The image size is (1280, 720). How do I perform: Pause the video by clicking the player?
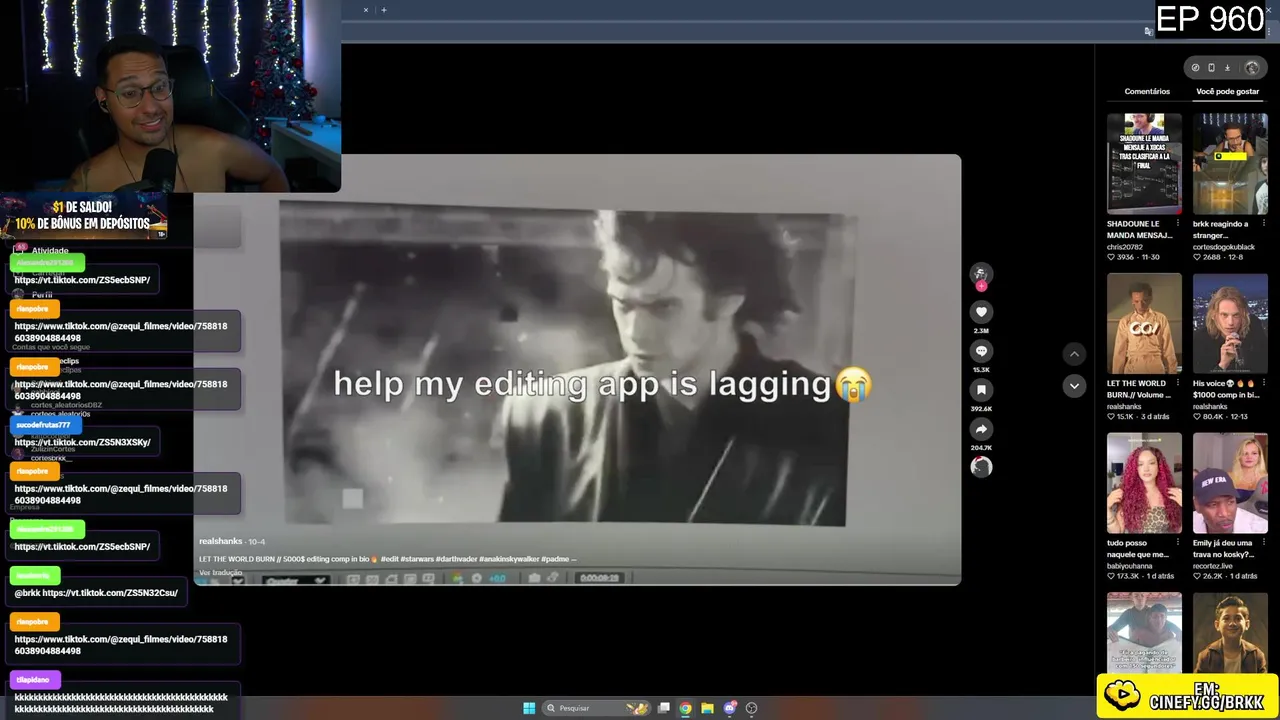(577, 369)
